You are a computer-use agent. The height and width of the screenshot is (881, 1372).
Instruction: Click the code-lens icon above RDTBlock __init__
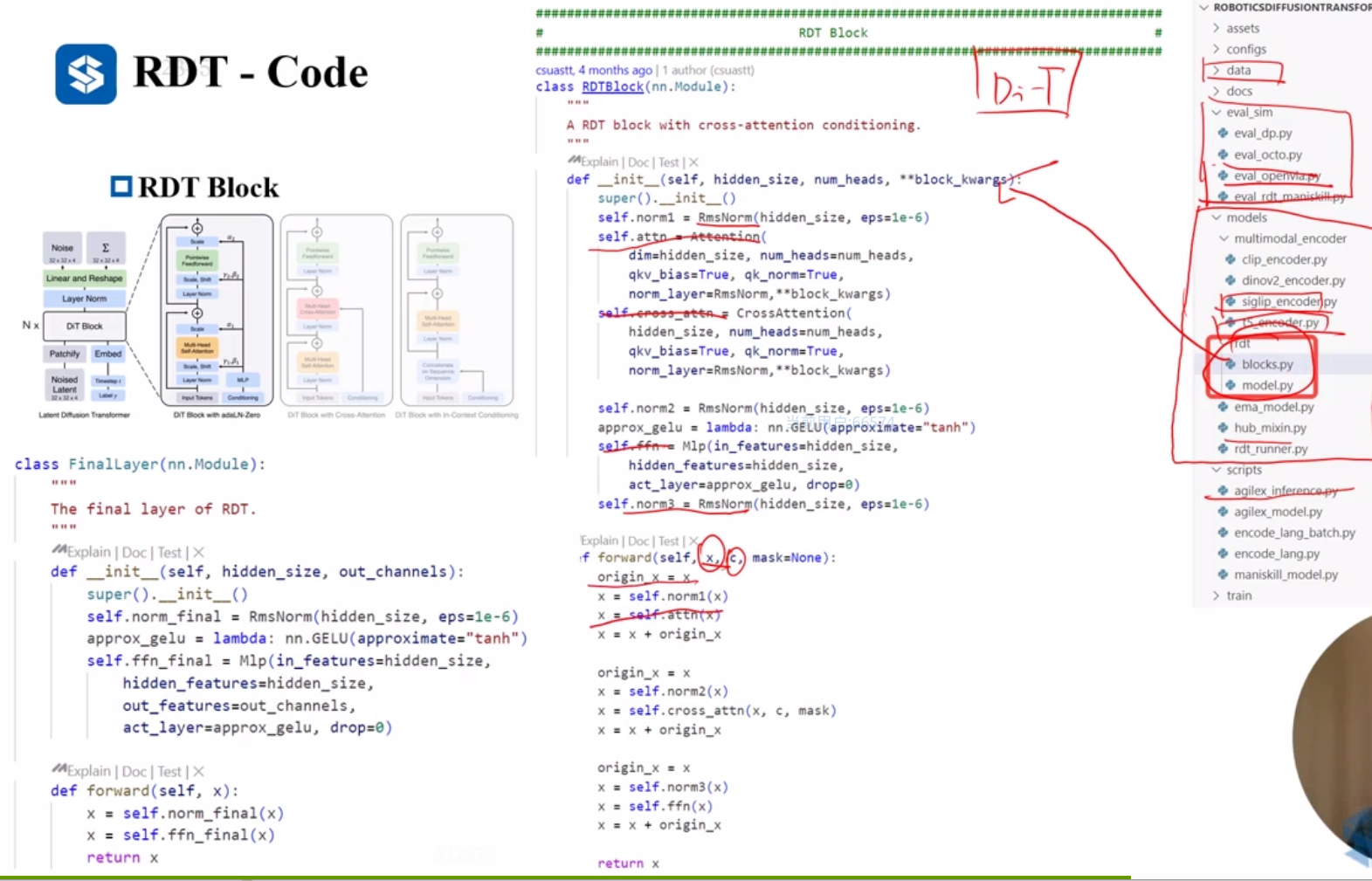click(574, 161)
